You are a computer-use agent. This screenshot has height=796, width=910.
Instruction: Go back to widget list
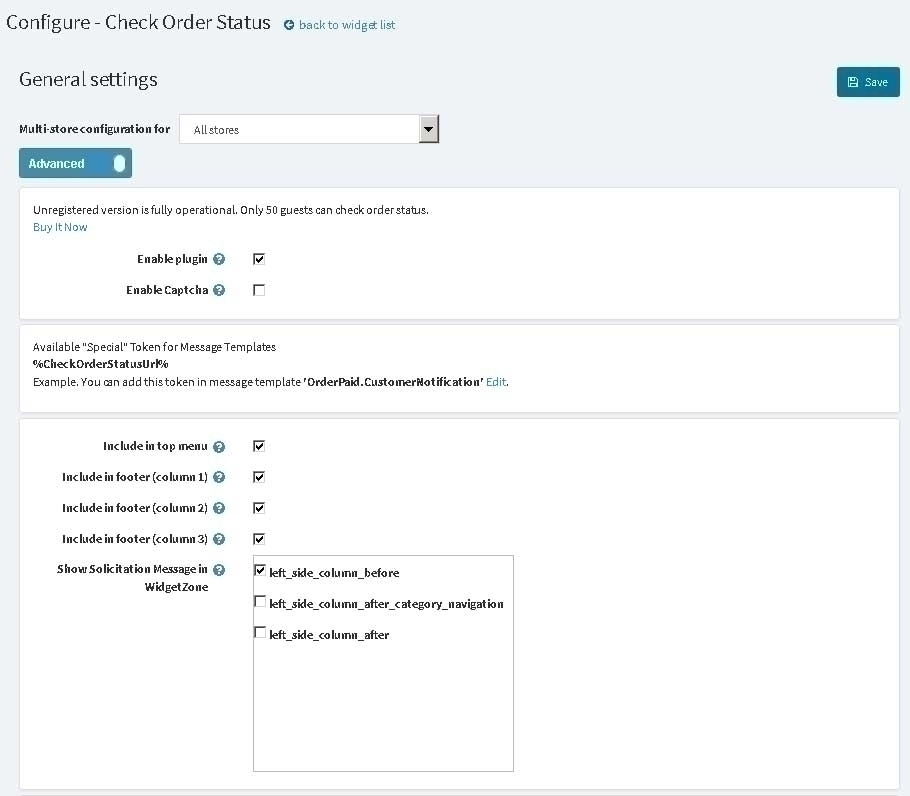346,25
